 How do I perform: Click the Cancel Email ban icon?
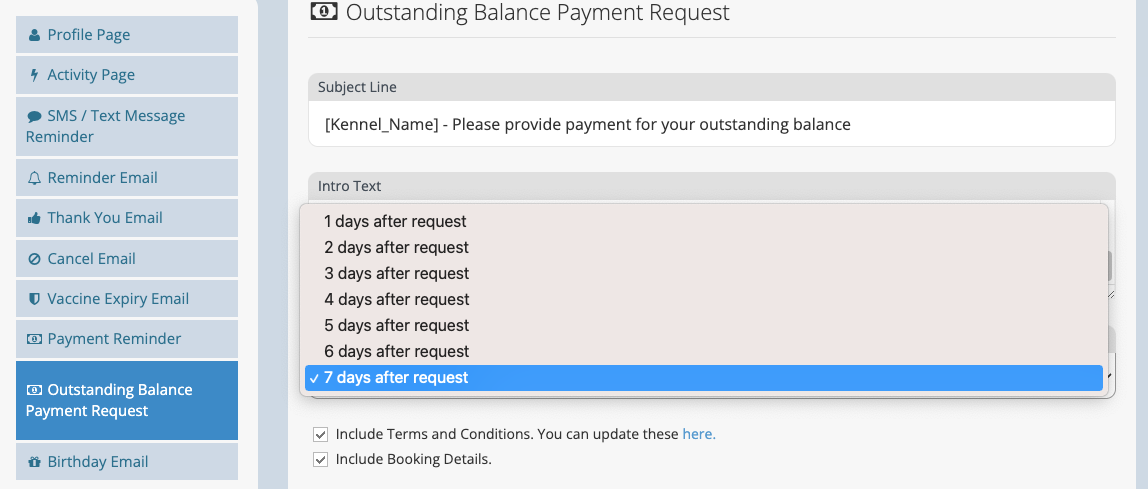[x=34, y=259]
